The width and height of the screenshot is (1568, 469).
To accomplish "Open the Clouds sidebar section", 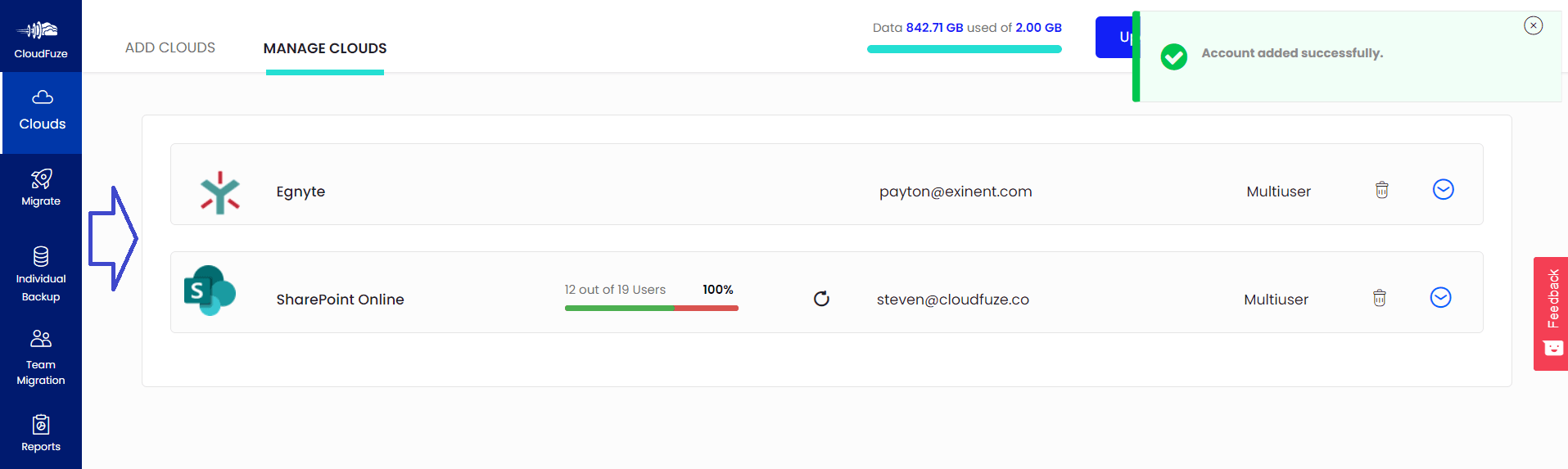I will [x=42, y=112].
